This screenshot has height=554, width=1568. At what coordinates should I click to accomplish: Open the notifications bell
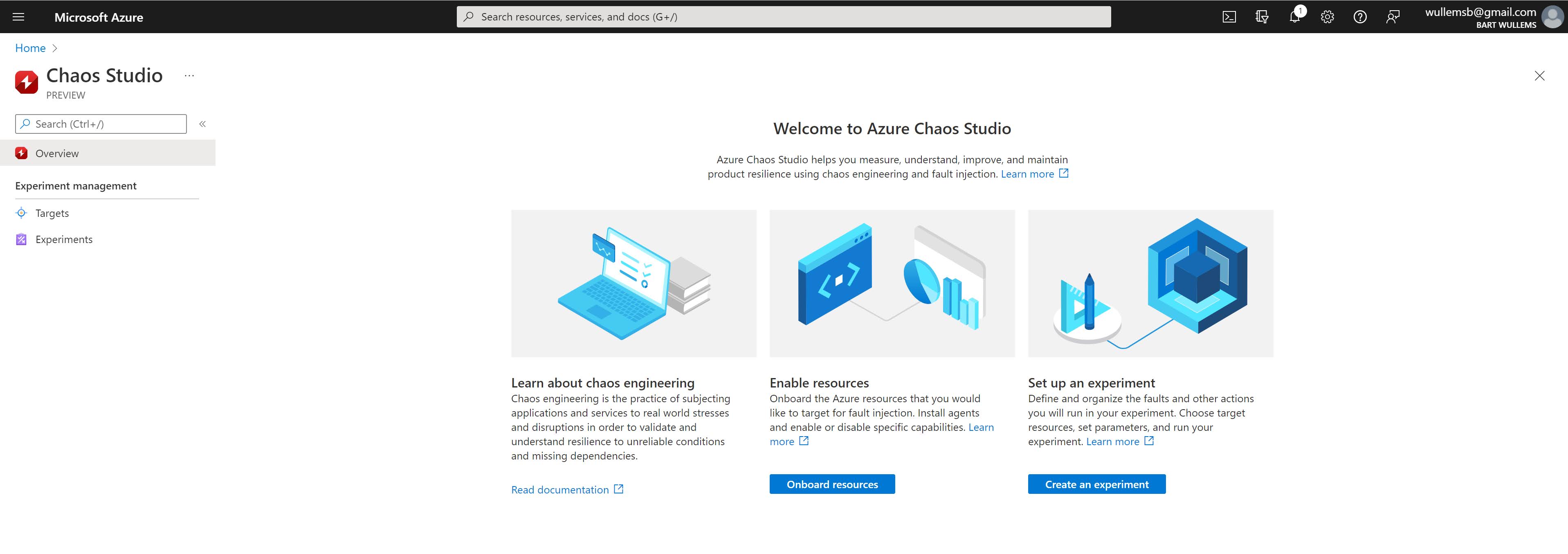1295,17
